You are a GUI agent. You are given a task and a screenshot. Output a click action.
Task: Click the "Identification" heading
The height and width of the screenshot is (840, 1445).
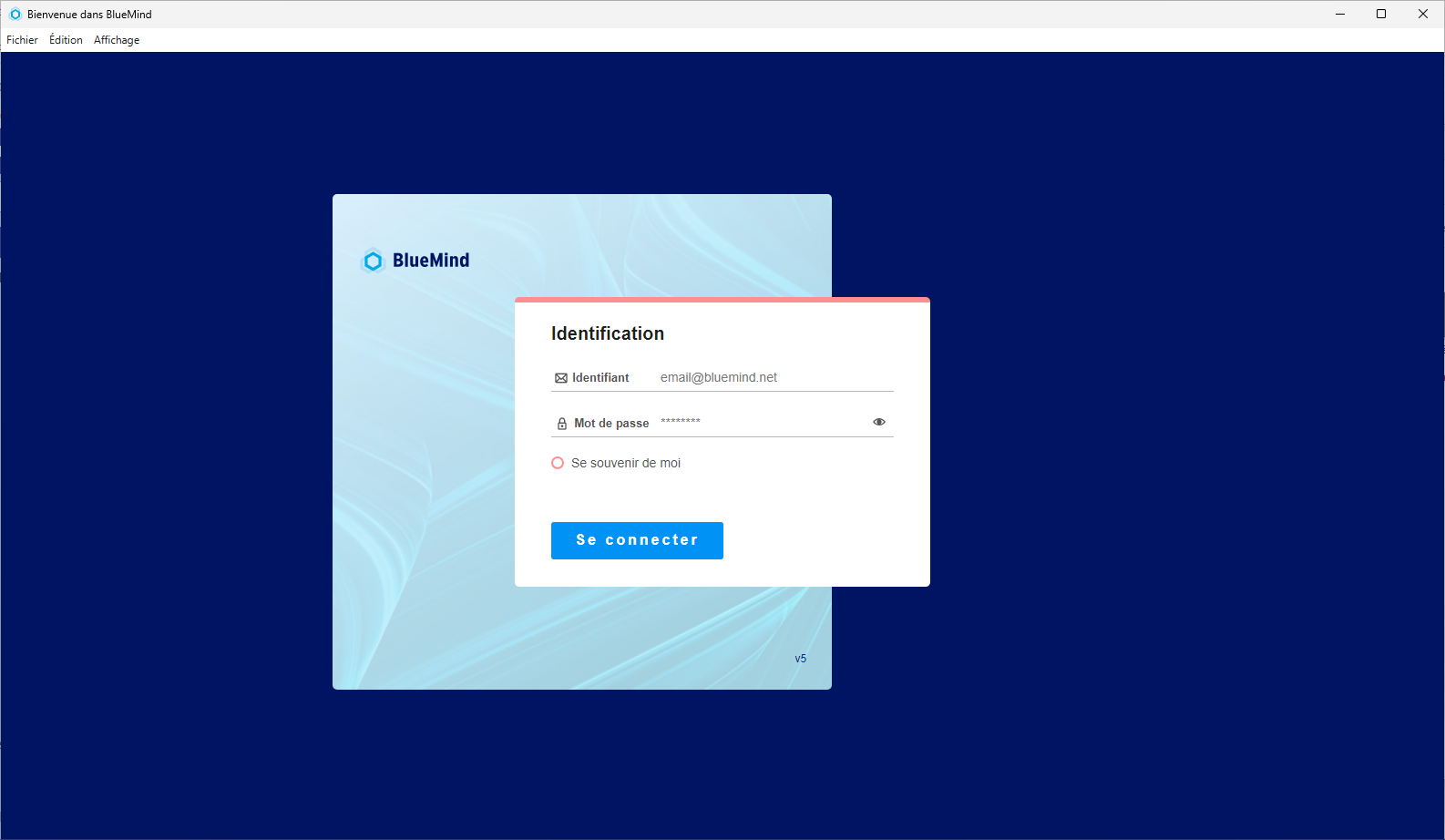[x=608, y=333]
